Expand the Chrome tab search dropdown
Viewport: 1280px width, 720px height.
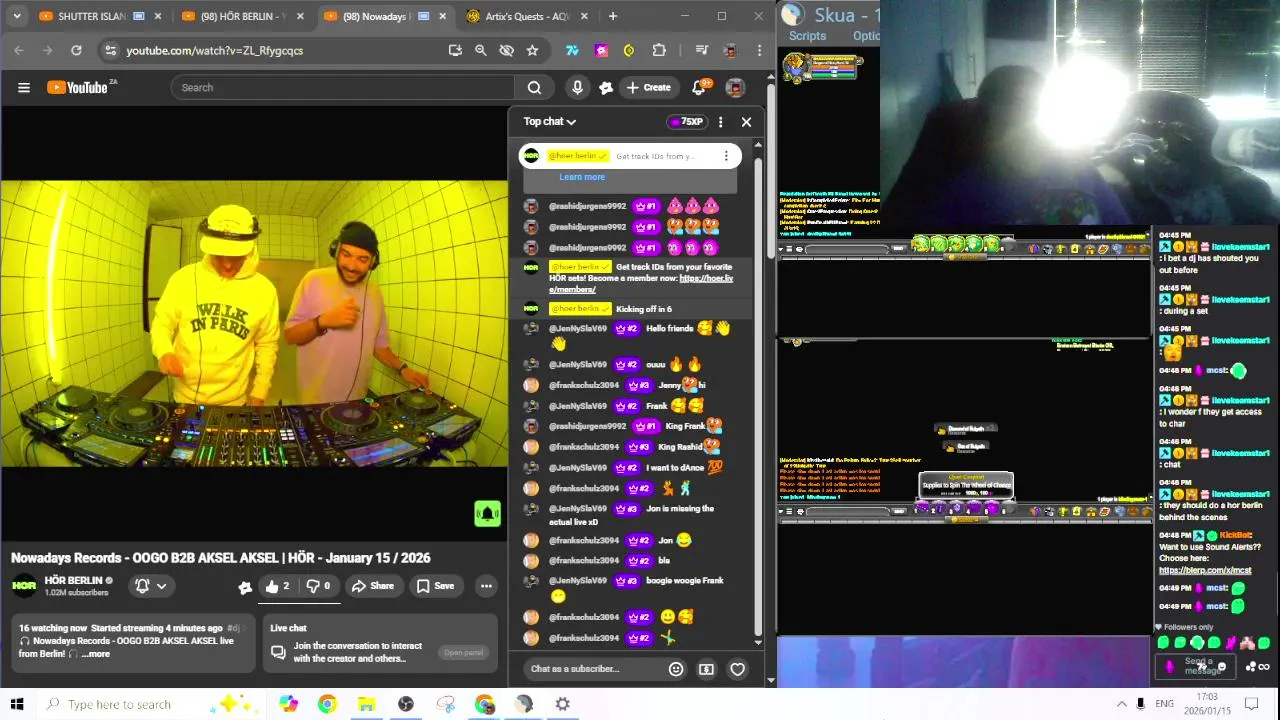15,16
